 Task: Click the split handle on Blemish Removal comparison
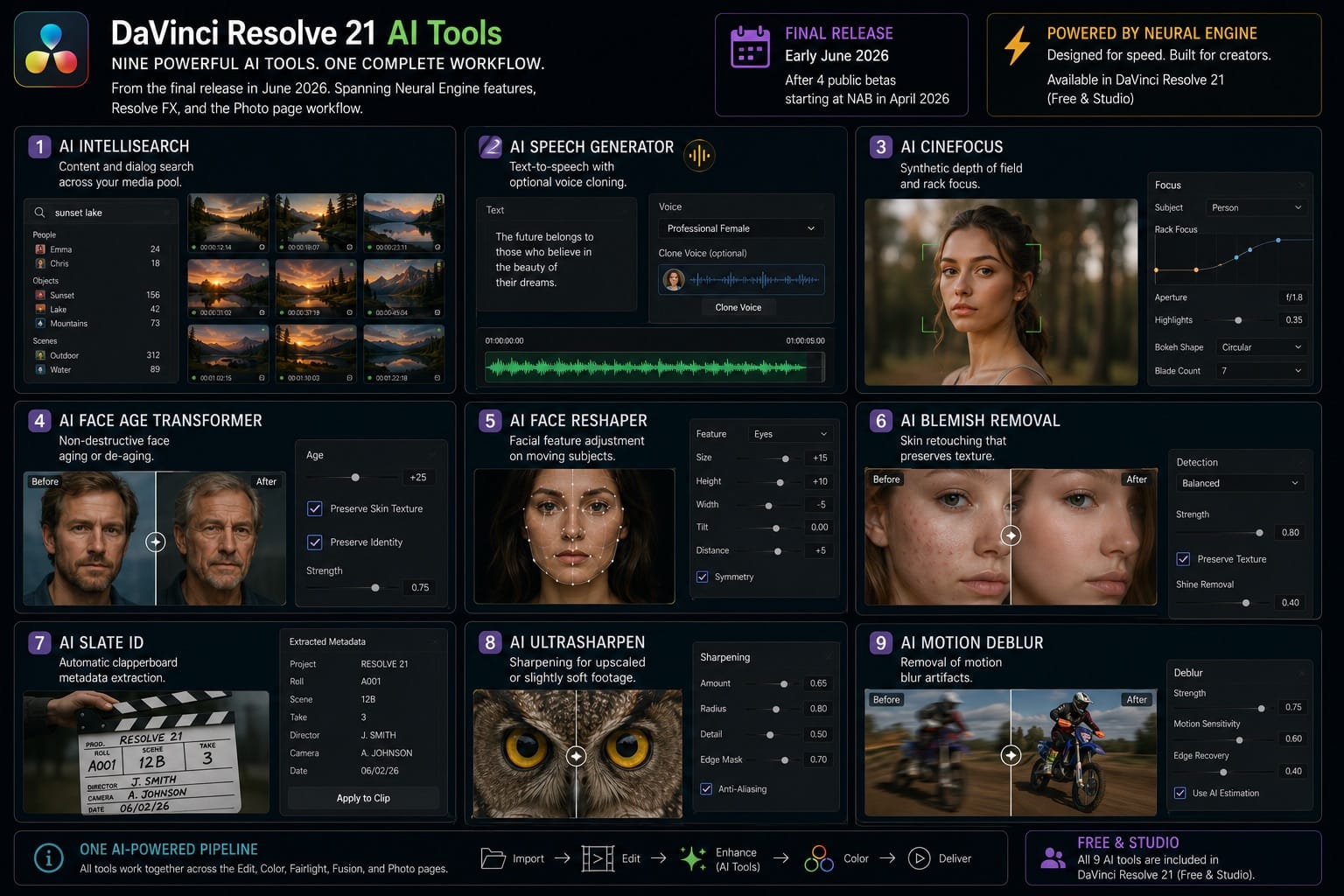[x=1011, y=535]
